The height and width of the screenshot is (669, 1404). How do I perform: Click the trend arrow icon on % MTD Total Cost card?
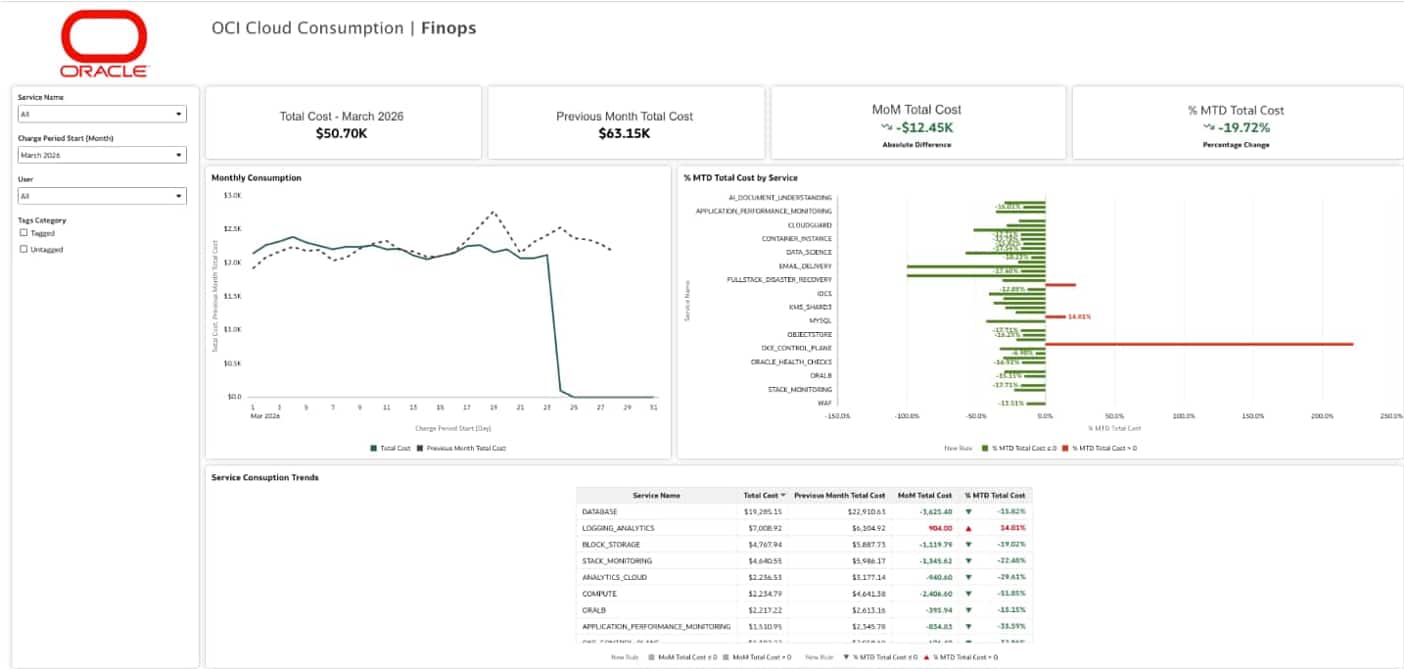[x=1209, y=128]
